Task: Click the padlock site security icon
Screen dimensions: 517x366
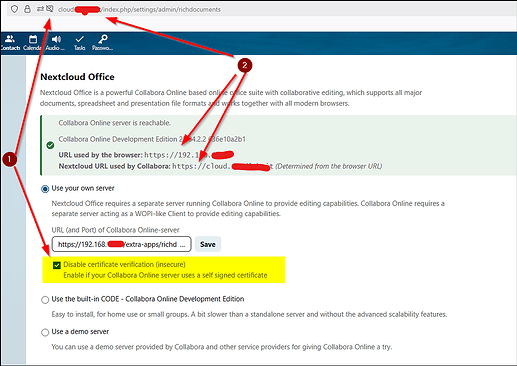Action: (27, 9)
